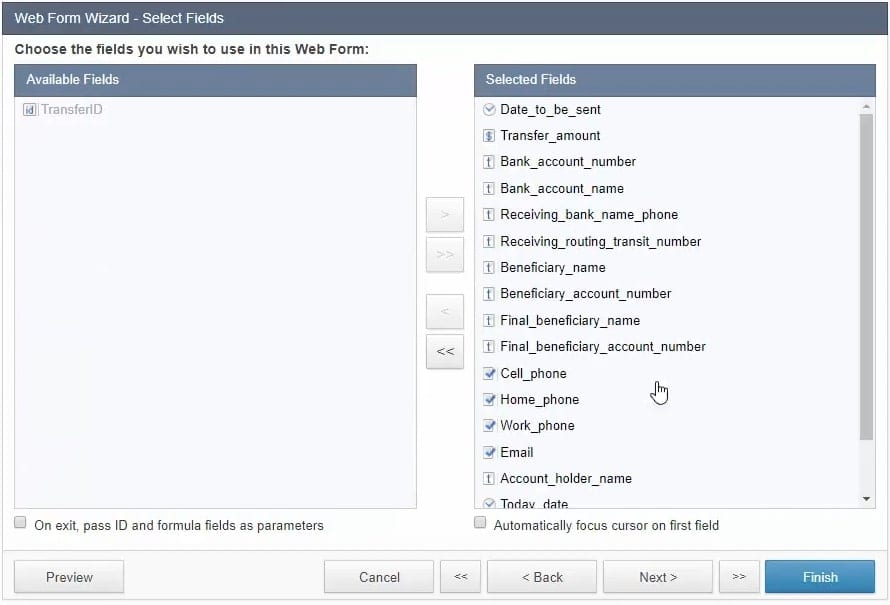This screenshot has height=605, width=890.
Task: Click the Date_to_be_sent date field icon
Action: [x=489, y=110]
